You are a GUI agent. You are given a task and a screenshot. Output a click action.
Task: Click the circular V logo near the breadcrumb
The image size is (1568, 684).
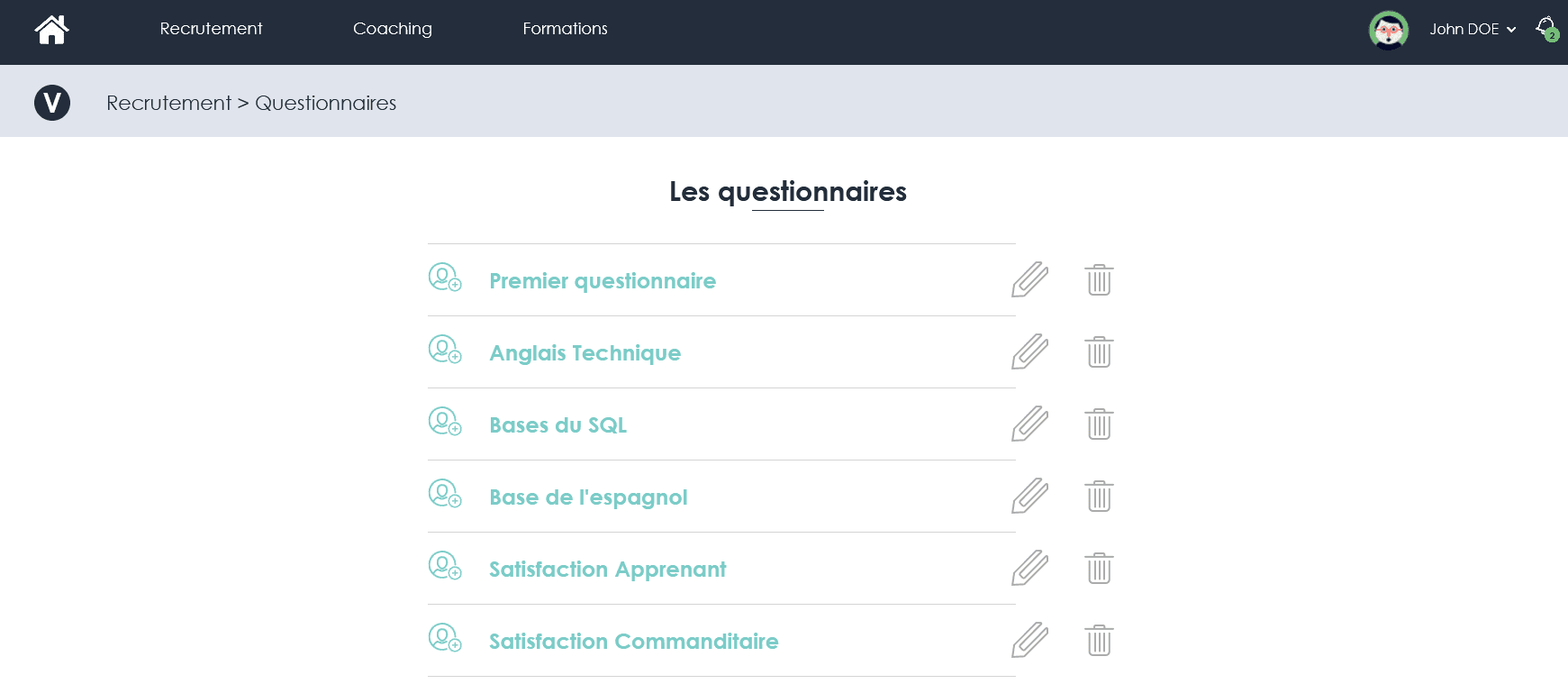[52, 102]
